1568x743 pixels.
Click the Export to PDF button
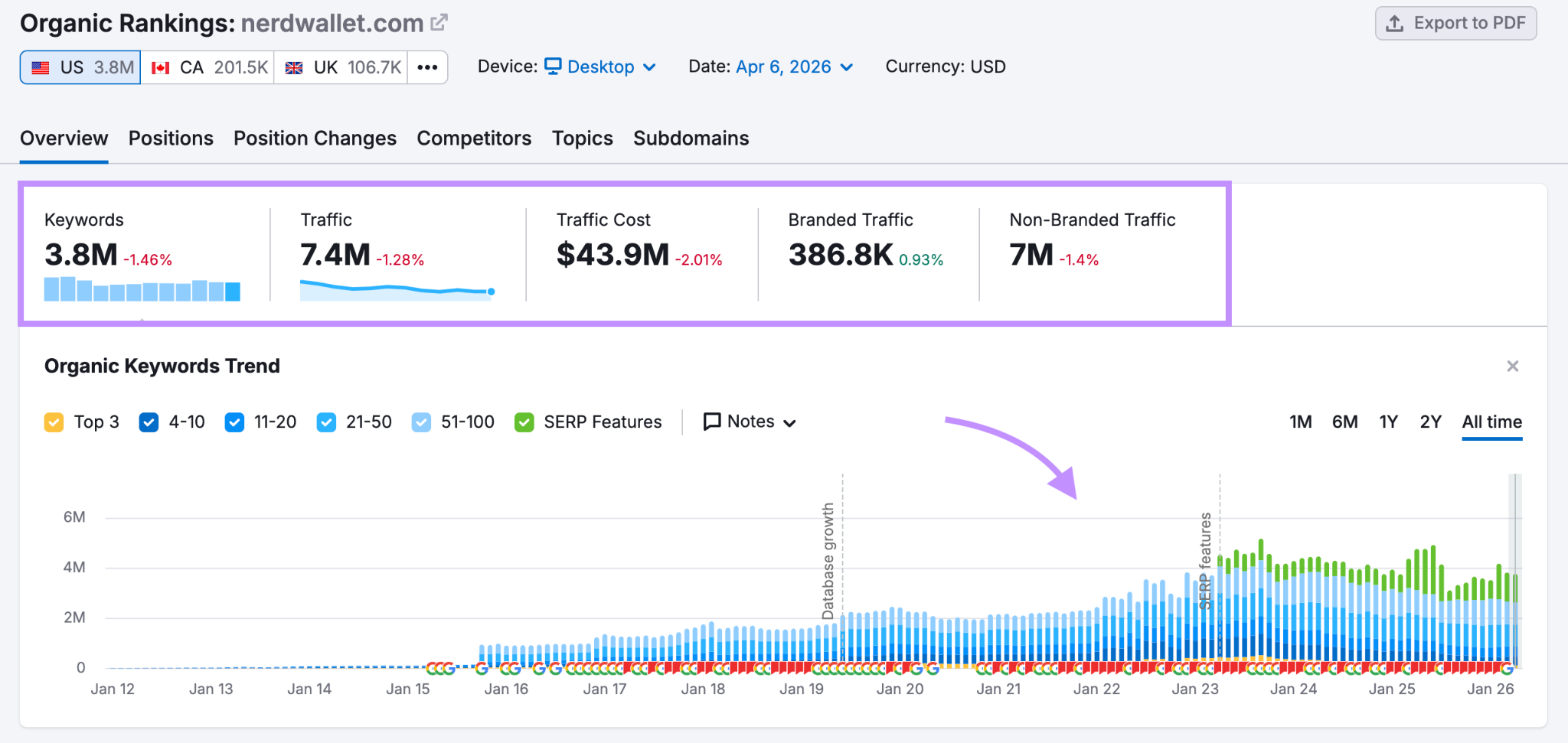(1455, 23)
